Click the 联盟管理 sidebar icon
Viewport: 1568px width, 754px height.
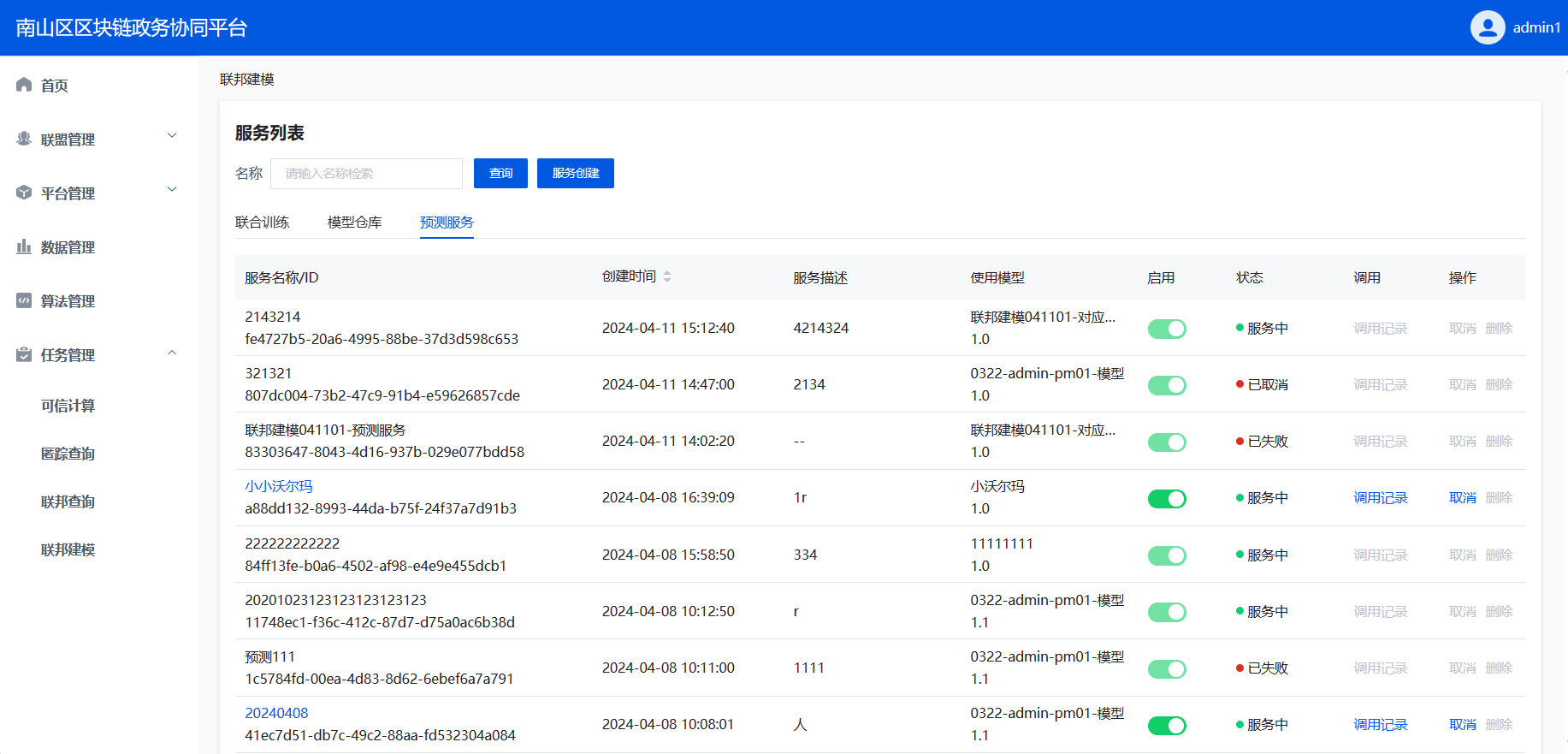point(24,139)
